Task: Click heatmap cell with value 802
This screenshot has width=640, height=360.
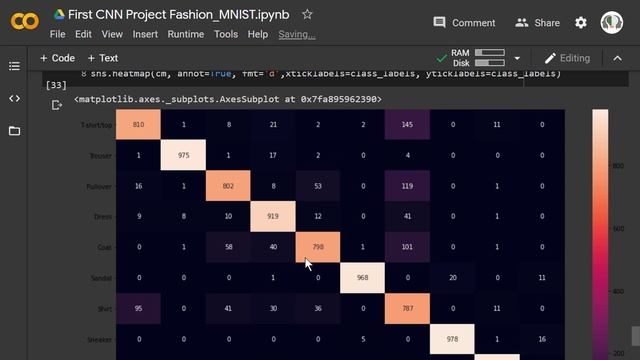Action: click(228, 186)
